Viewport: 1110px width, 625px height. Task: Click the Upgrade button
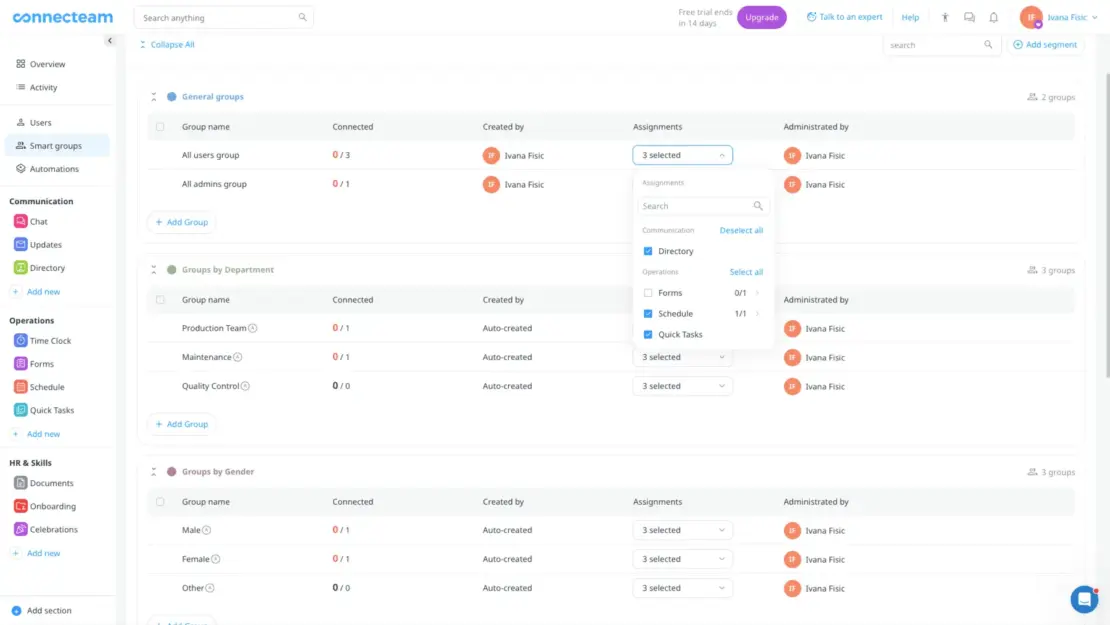[x=762, y=17]
